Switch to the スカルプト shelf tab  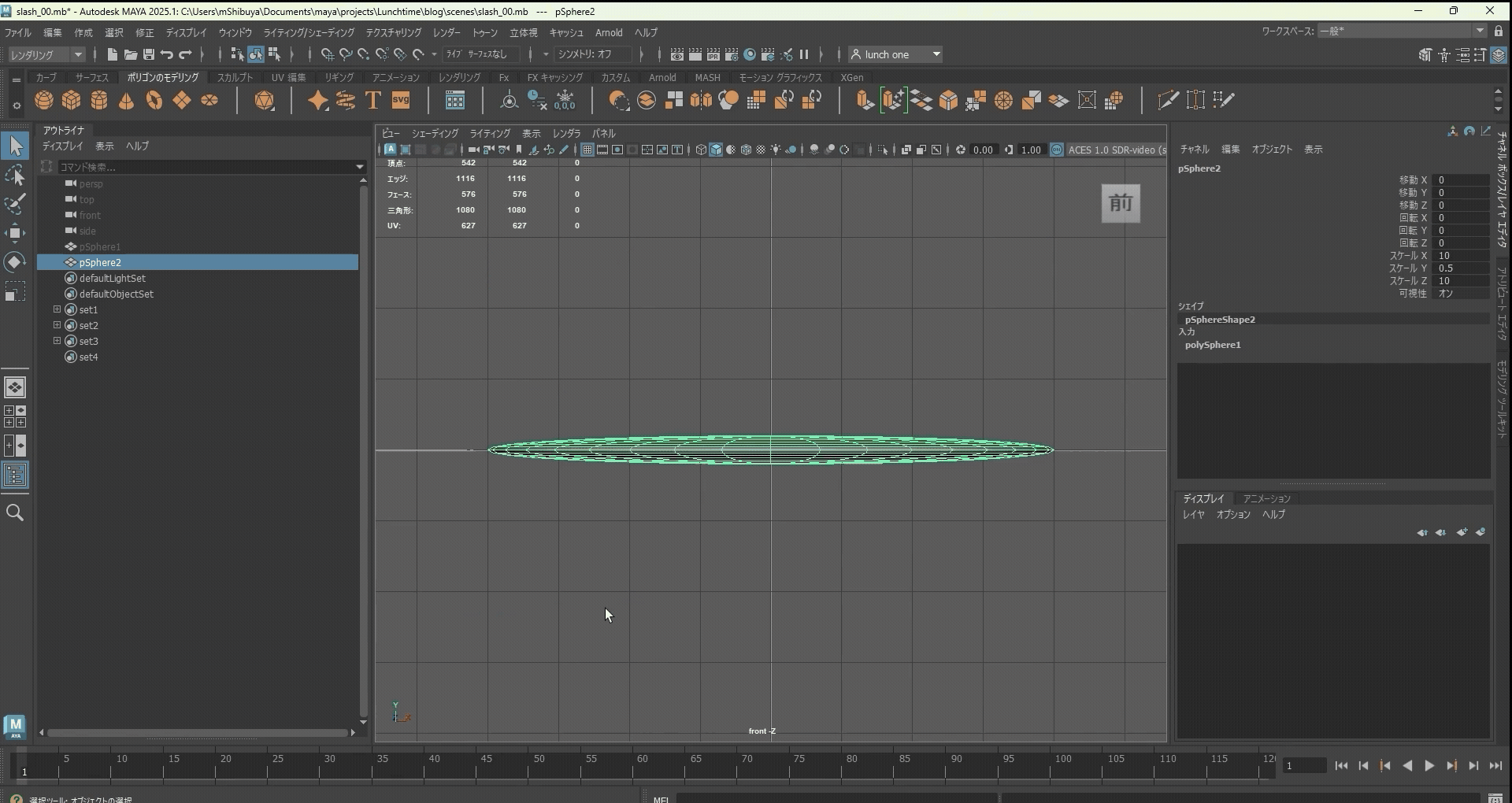point(235,77)
